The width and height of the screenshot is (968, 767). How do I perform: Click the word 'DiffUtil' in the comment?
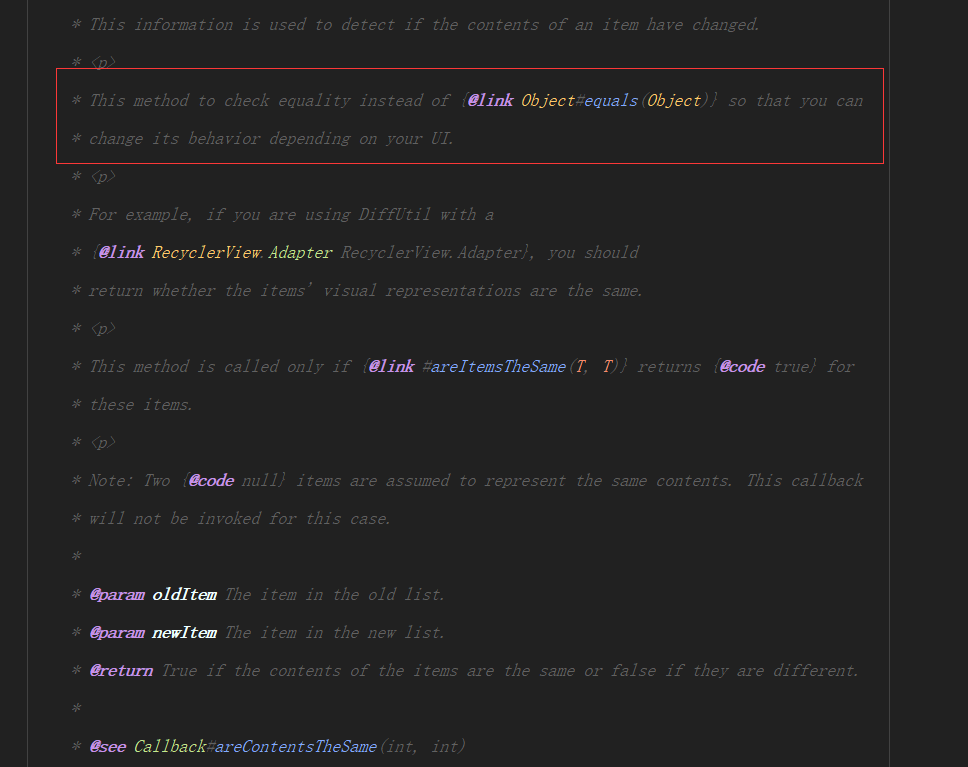[x=394, y=214]
